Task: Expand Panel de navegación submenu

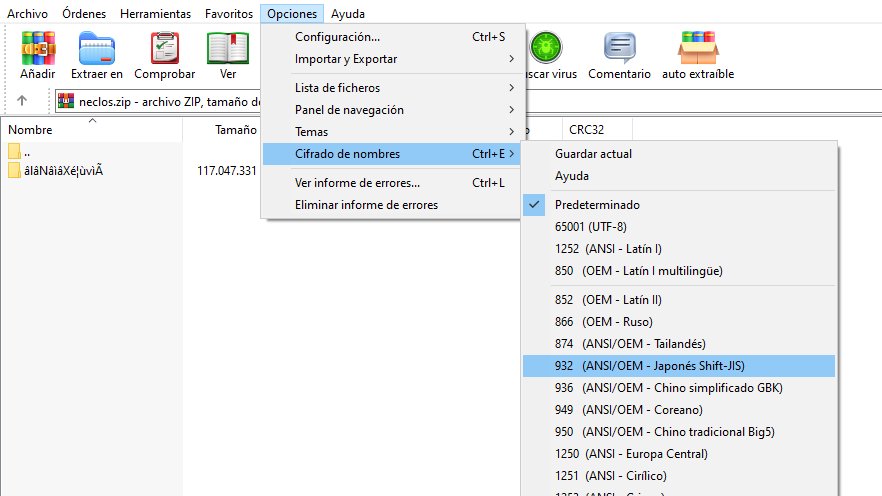Action: tap(391, 110)
